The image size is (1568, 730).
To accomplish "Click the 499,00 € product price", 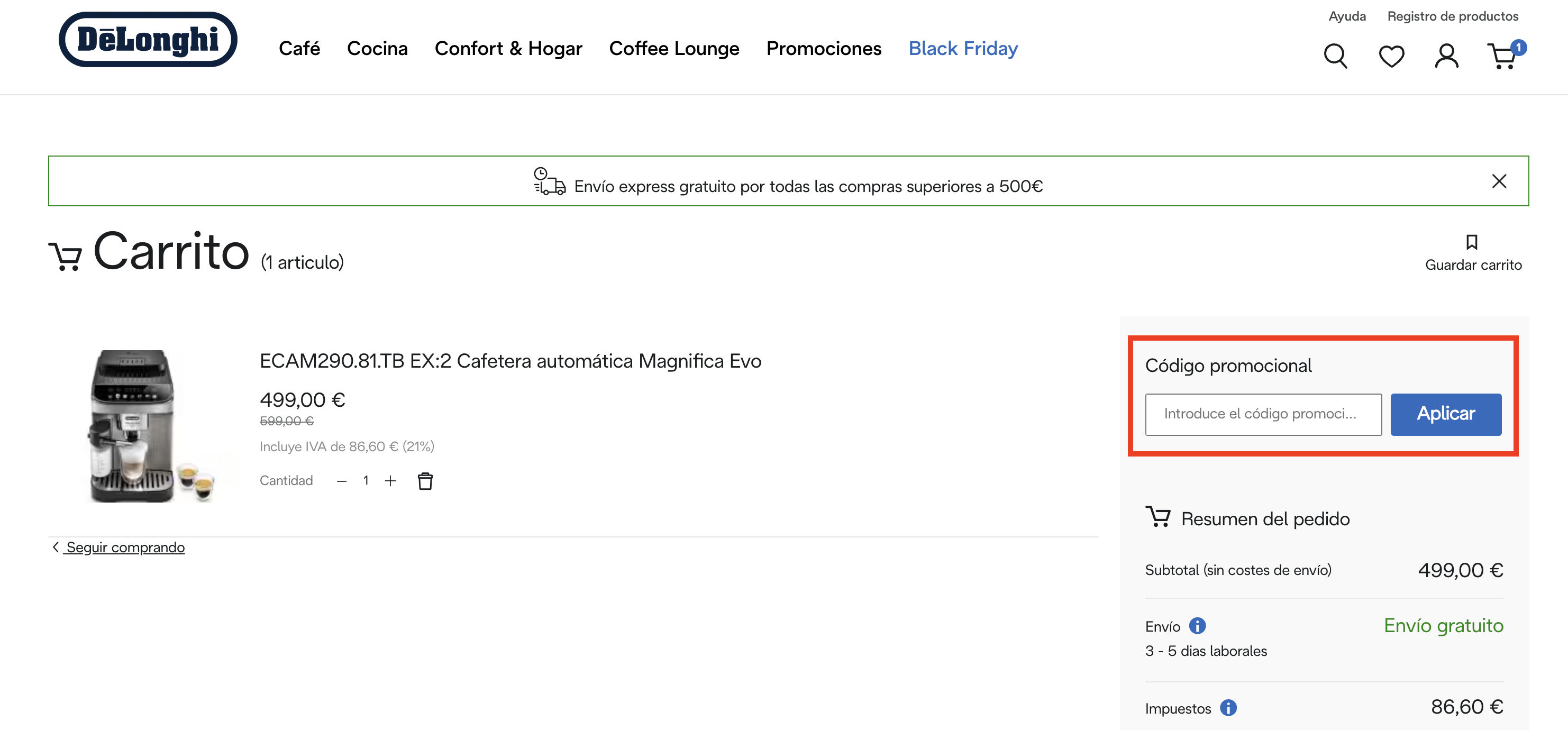I will (303, 400).
